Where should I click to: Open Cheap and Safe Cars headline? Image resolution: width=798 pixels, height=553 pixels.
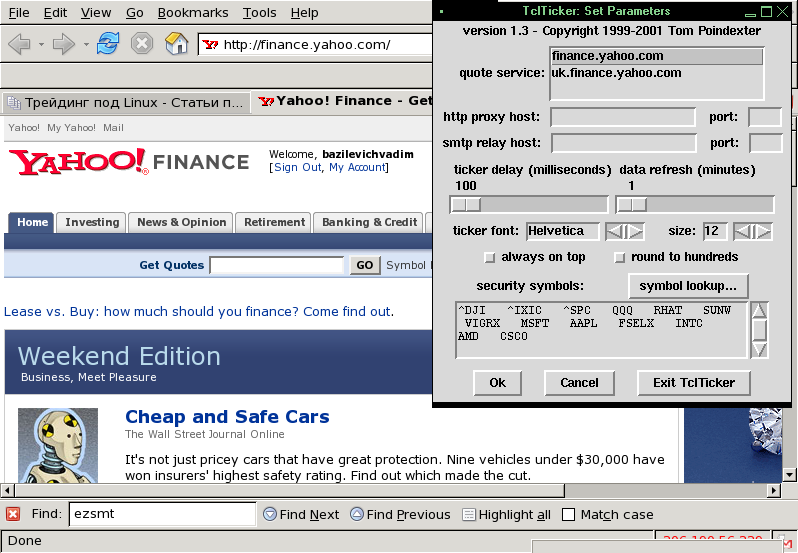point(227,417)
